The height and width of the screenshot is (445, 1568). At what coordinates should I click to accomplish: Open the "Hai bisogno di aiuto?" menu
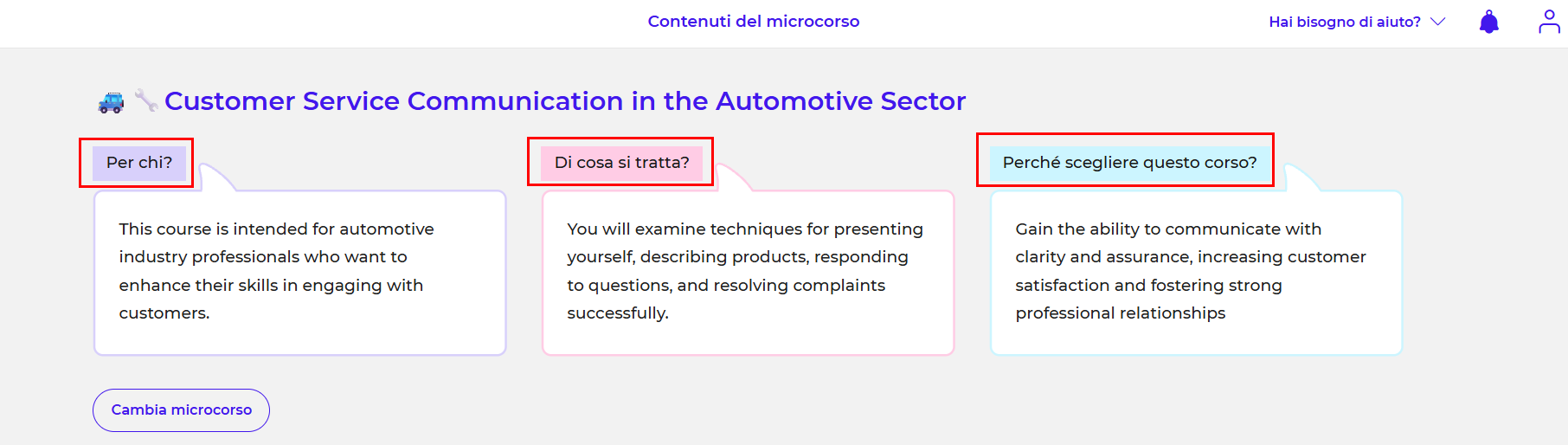1344,22
